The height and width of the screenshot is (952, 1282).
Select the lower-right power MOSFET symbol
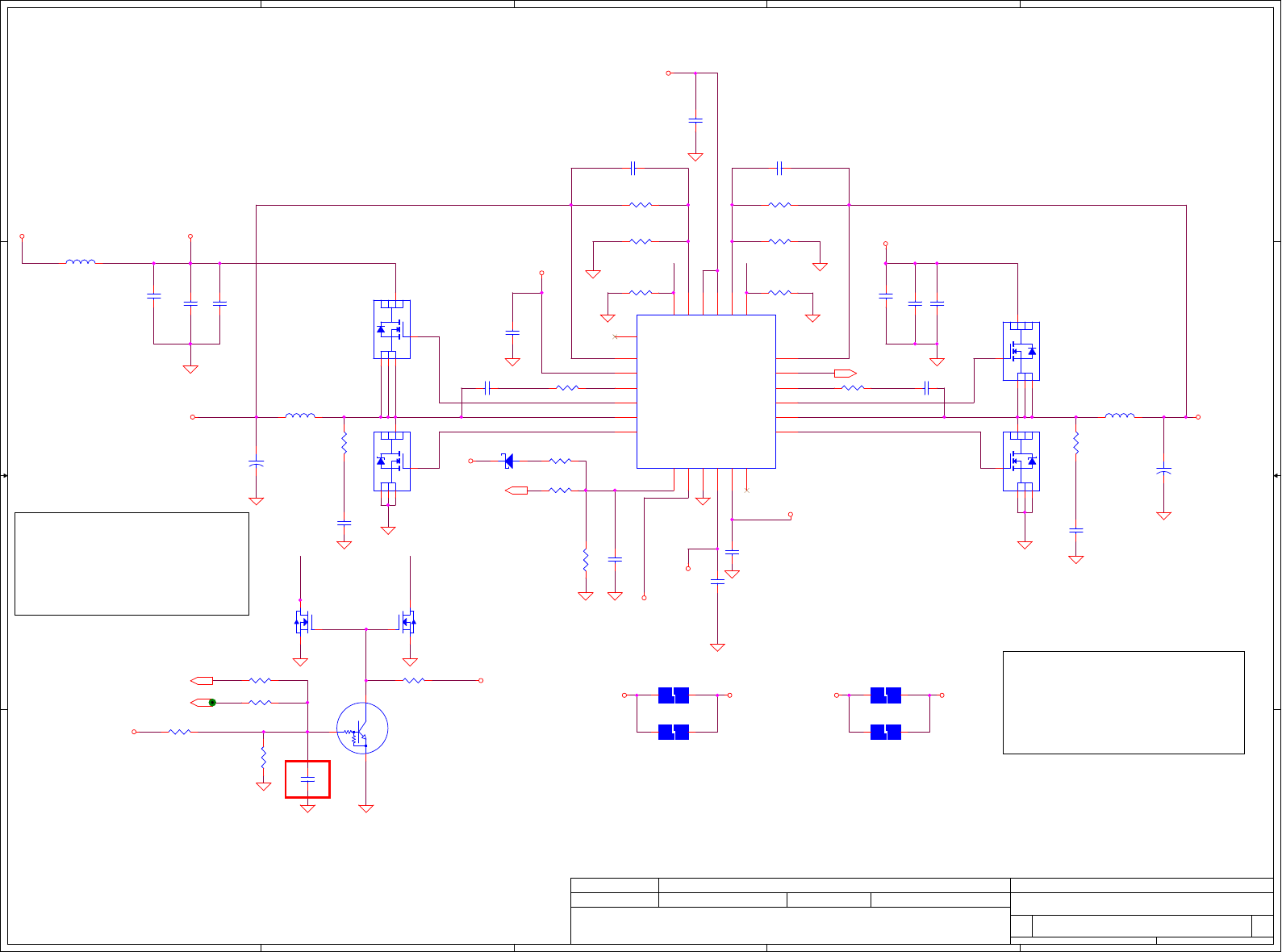pos(1021,461)
